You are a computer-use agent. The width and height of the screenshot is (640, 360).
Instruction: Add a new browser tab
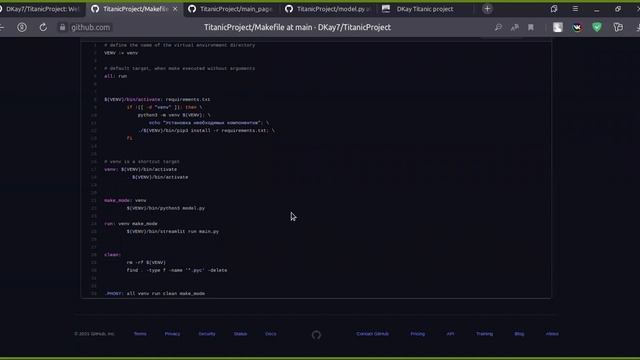click(x=487, y=9)
